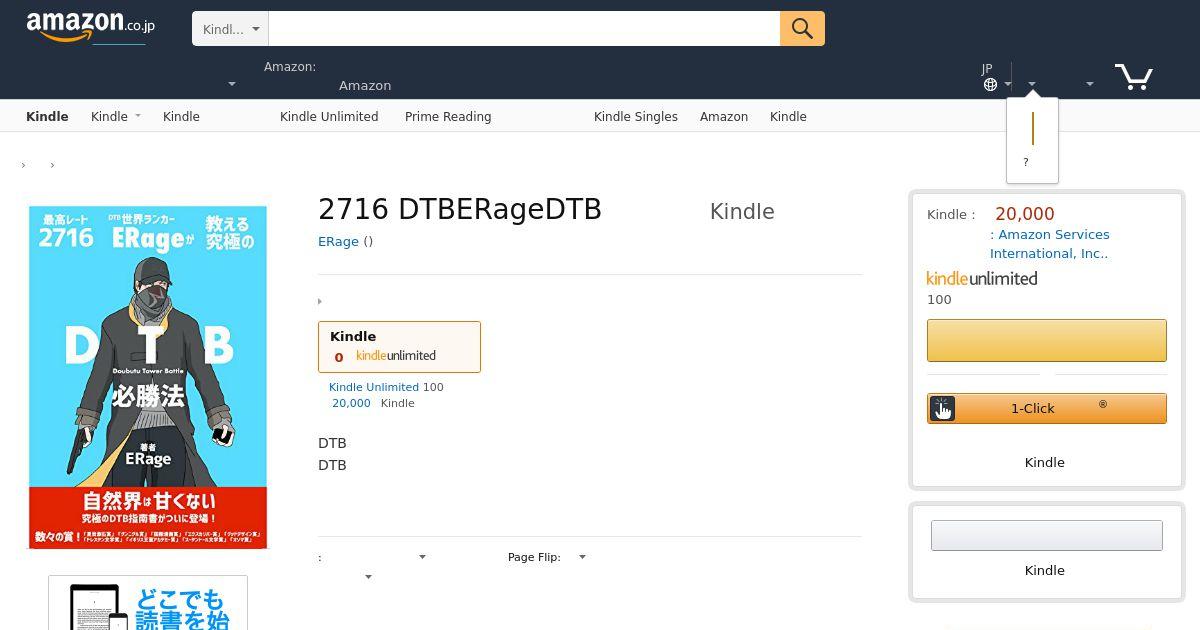Expand the Kindle nav dropdown arrow
Viewport: 1200px width, 630px height.
[x=137, y=116]
